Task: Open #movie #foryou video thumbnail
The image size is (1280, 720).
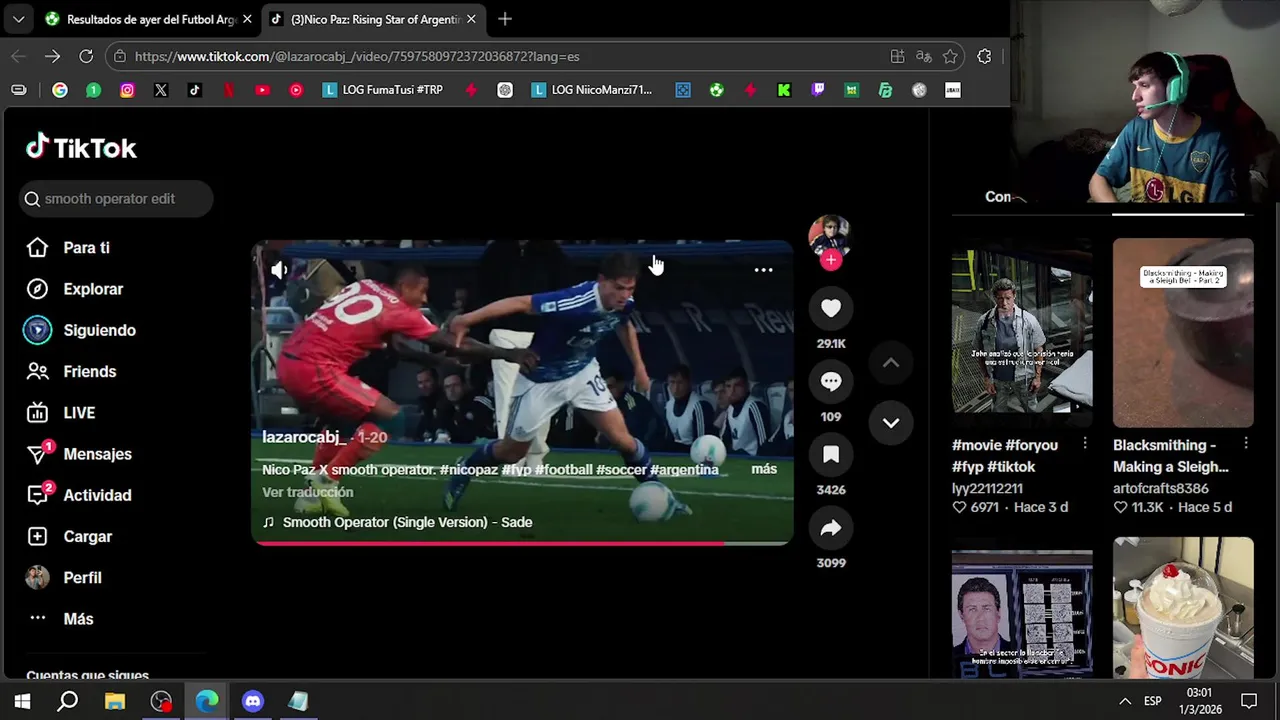Action: 1022,331
